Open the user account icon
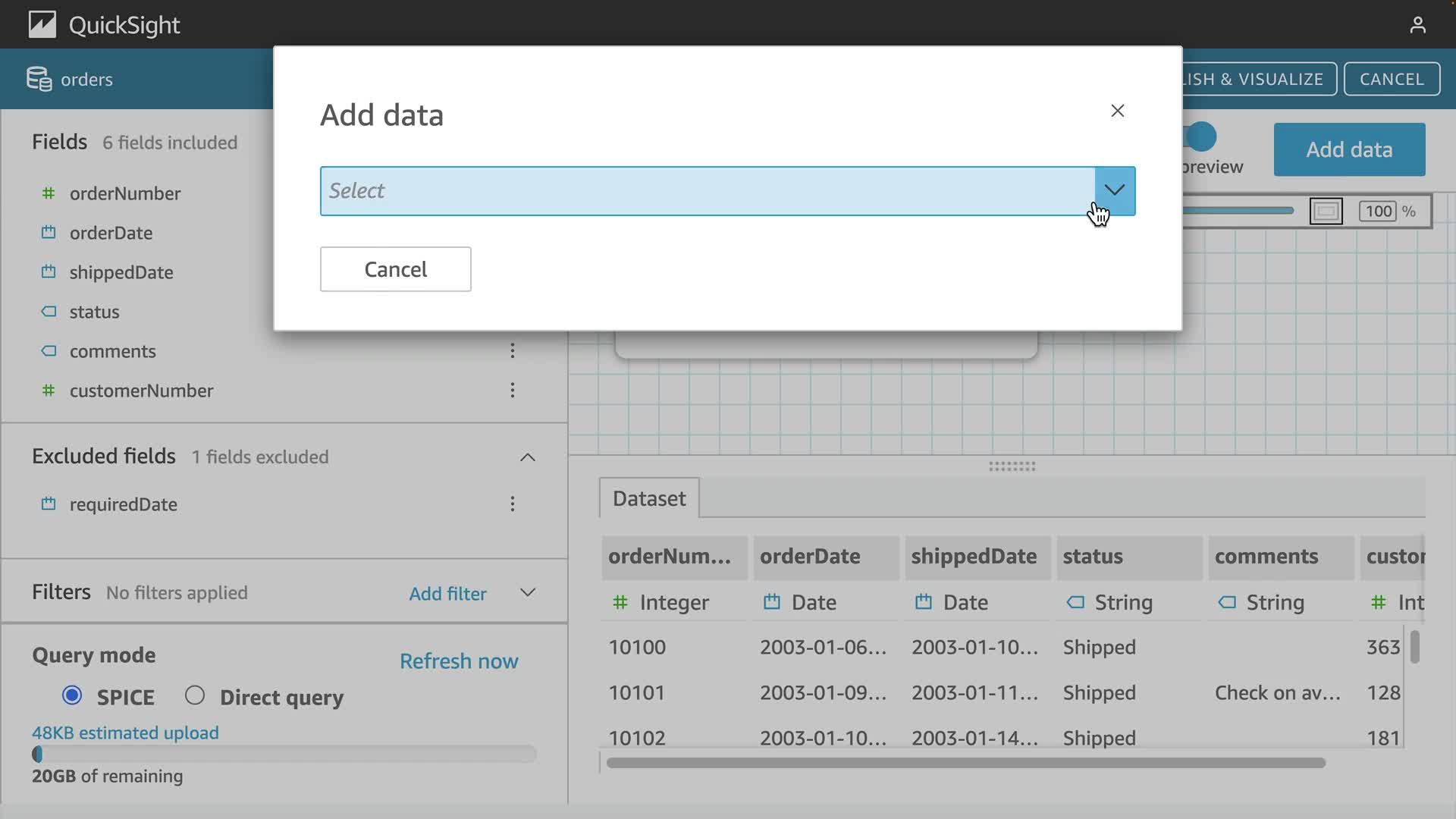The width and height of the screenshot is (1456, 819). tap(1417, 25)
